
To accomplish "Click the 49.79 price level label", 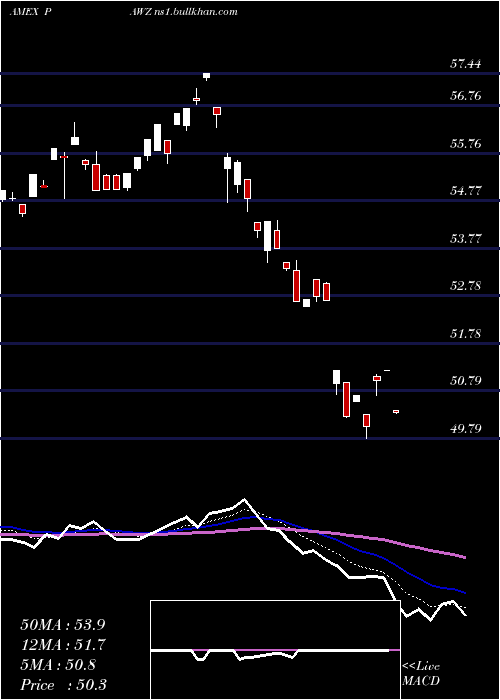I will [465, 429].
